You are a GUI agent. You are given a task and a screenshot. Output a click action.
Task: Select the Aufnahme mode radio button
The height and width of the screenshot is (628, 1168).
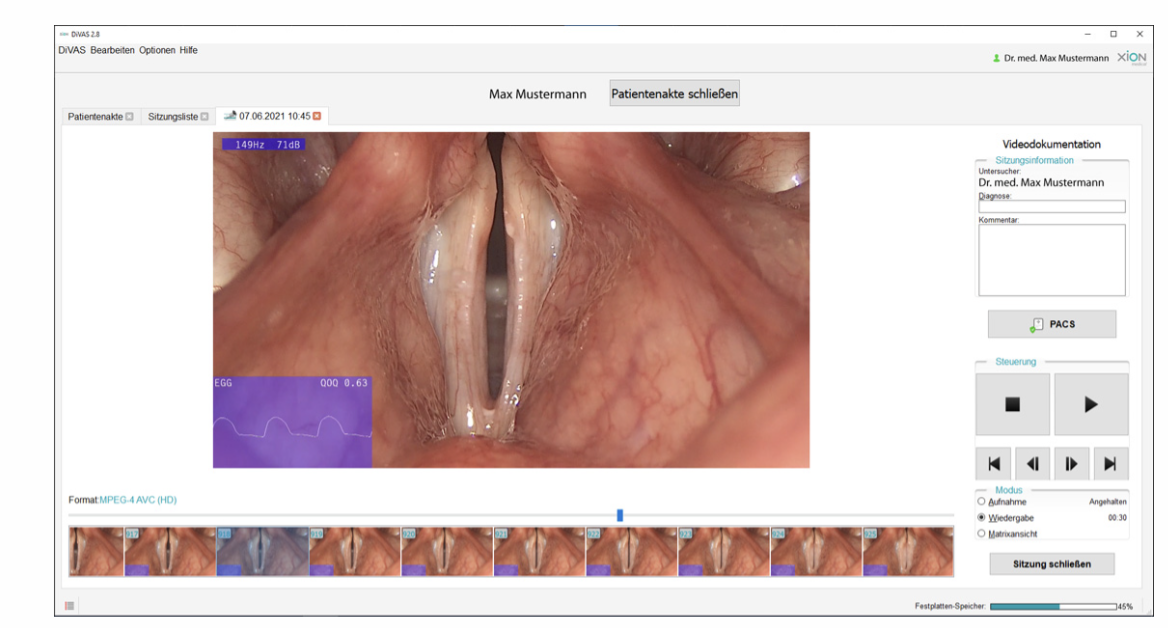click(981, 502)
